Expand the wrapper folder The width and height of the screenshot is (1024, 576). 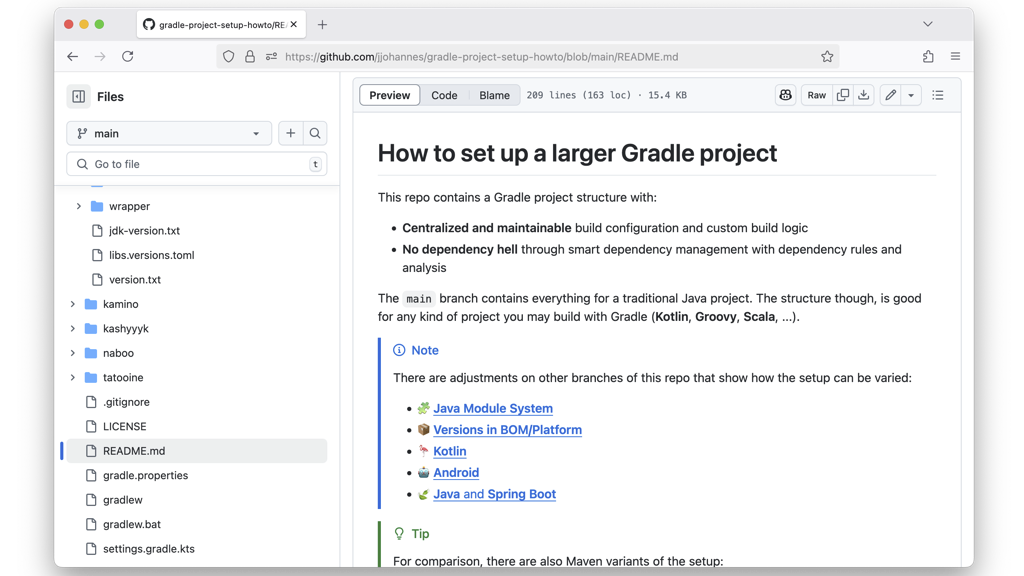(78, 206)
